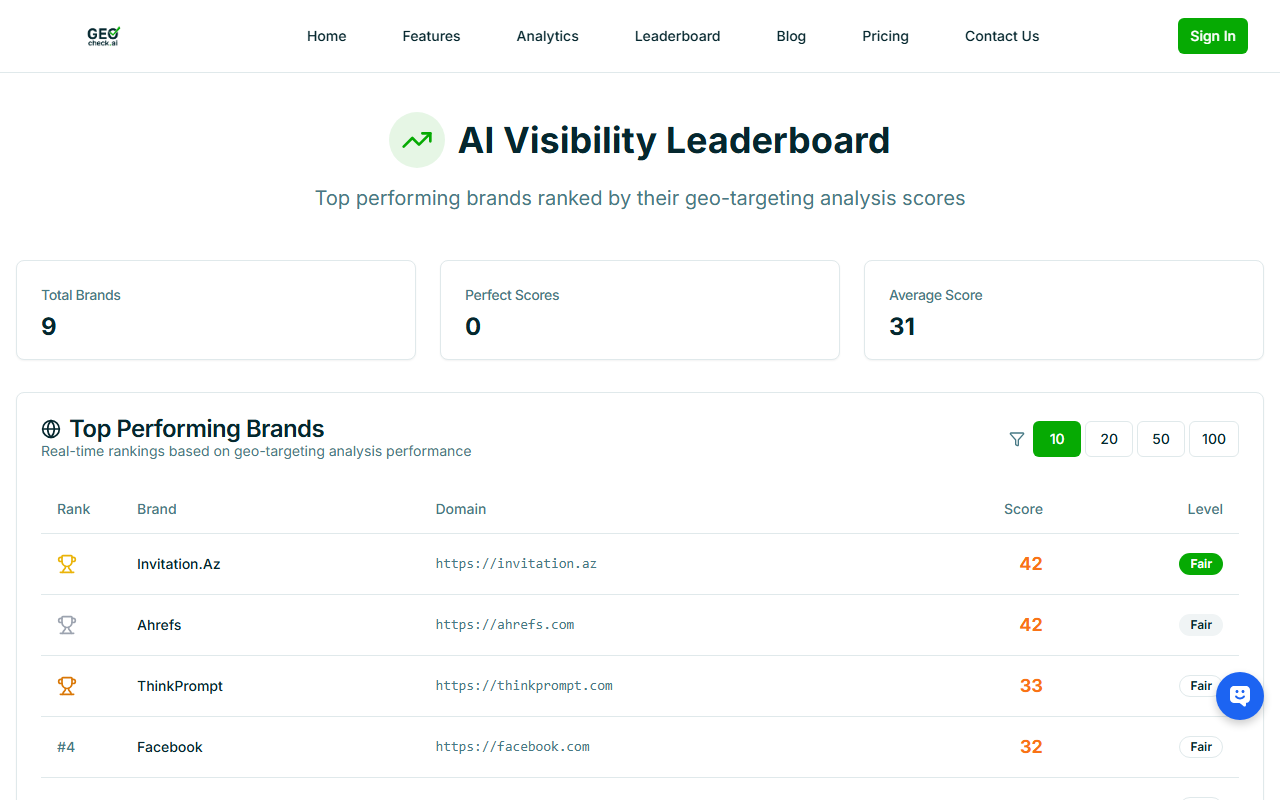The height and width of the screenshot is (800, 1280).
Task: Go to the Home page
Action: tap(327, 36)
